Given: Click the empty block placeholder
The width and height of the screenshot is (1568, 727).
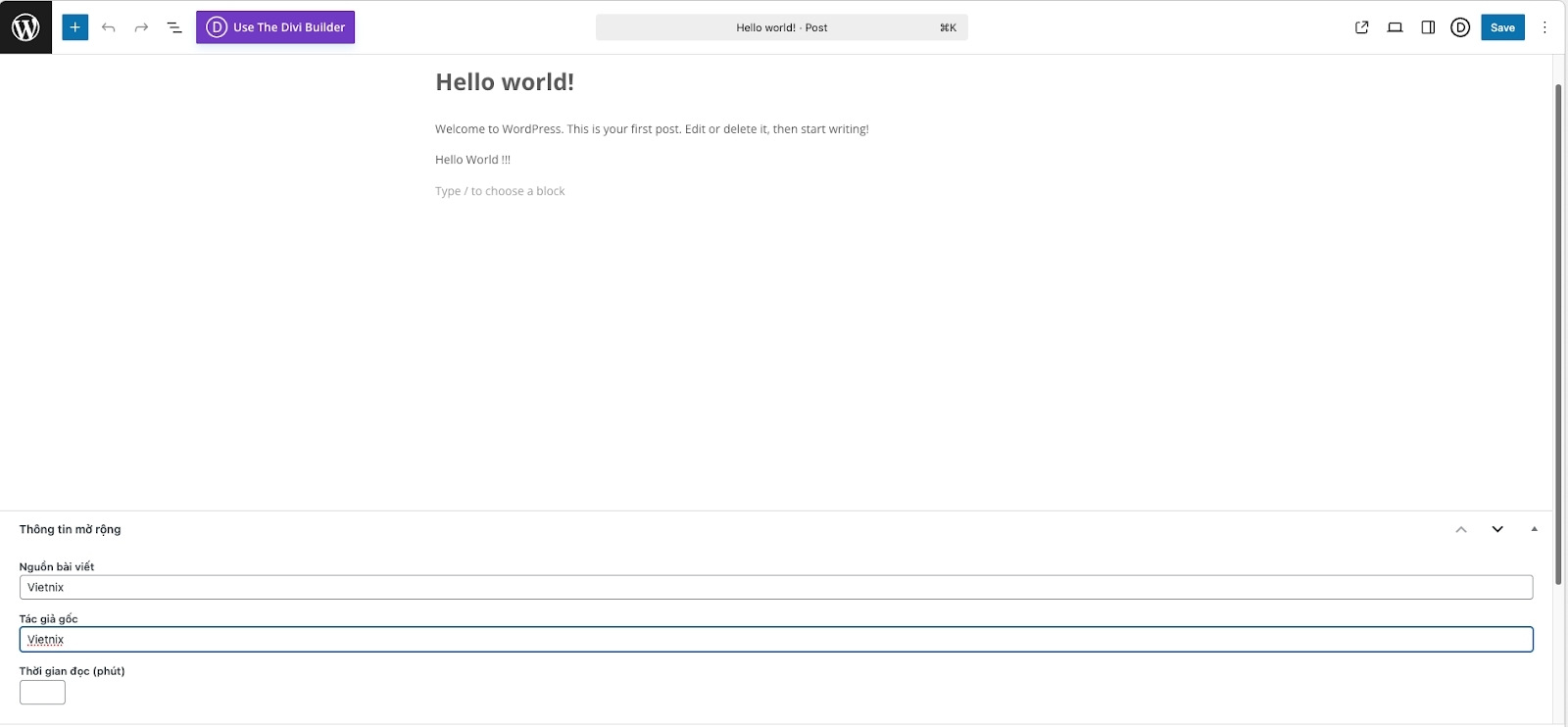Looking at the screenshot, I should [x=500, y=191].
